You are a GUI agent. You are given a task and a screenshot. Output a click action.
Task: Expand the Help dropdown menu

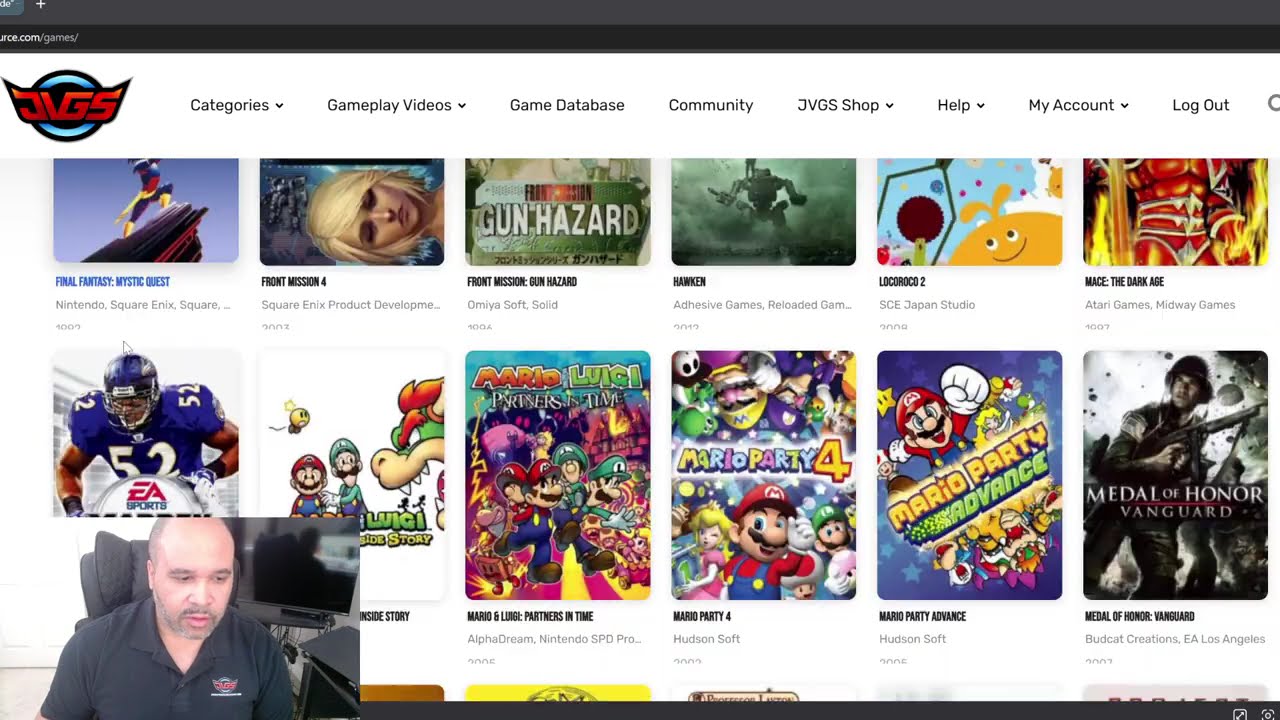961,105
